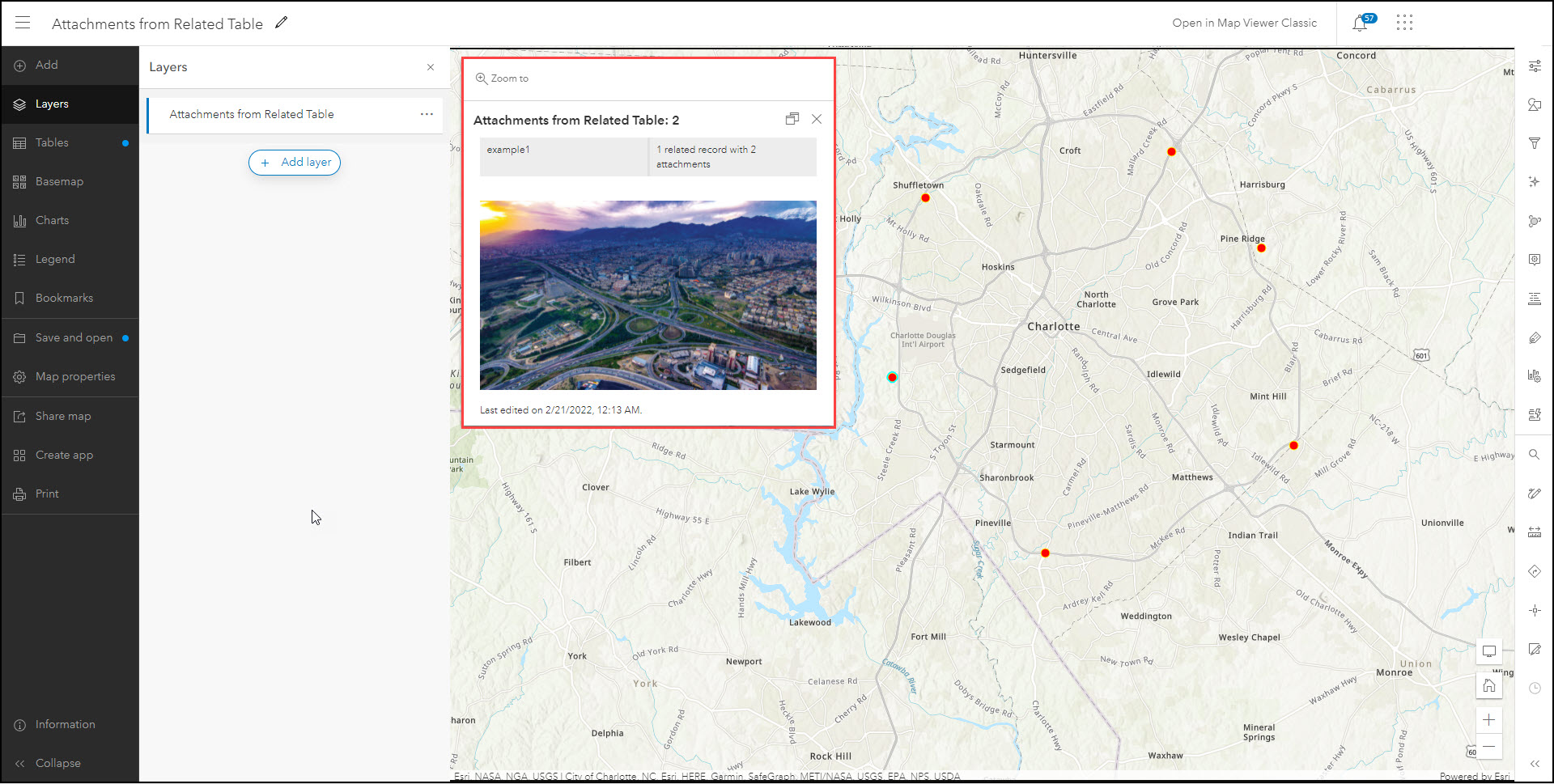Open the app launcher grid

click(1404, 23)
